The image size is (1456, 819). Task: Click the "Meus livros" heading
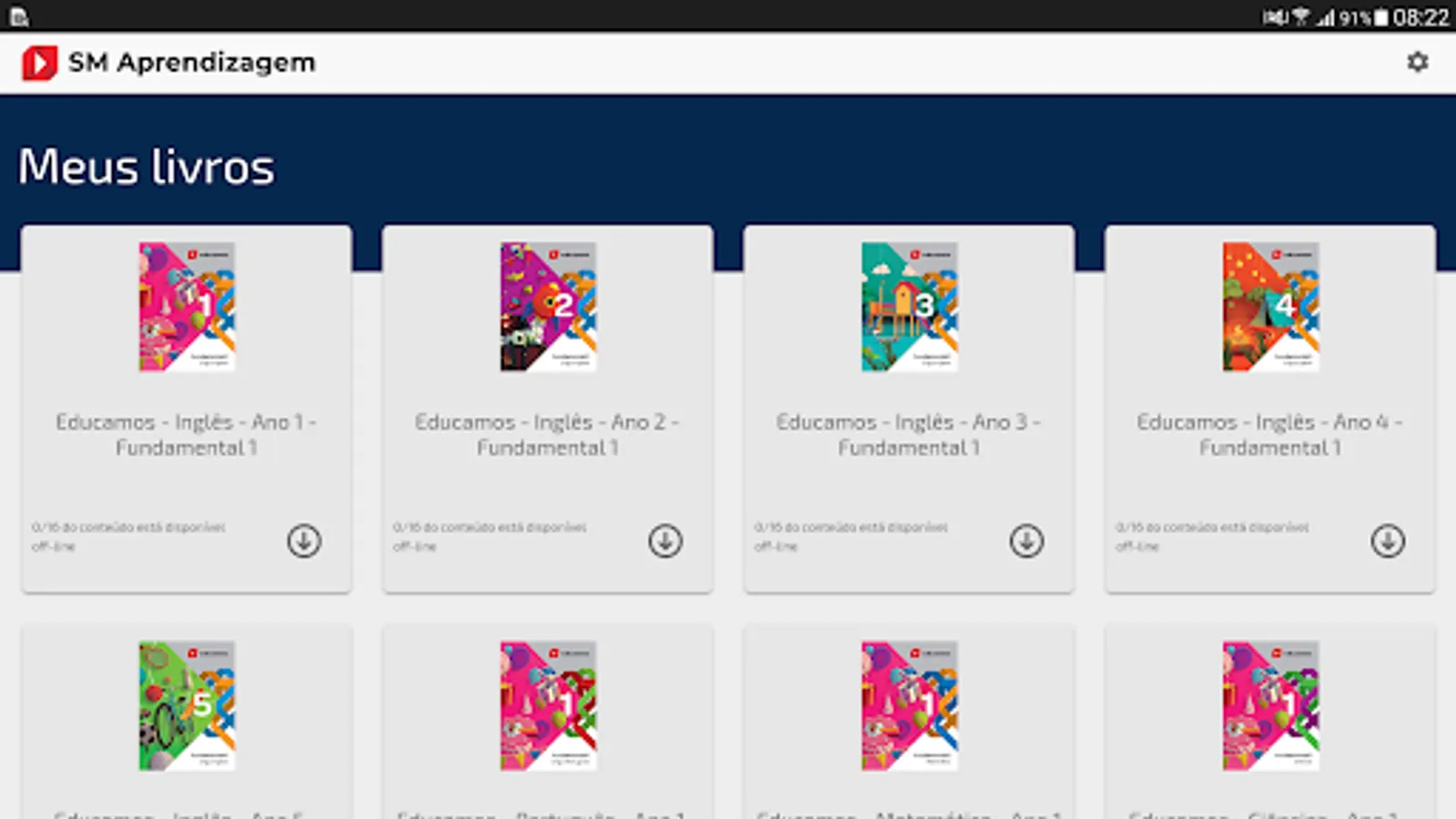coord(147,167)
